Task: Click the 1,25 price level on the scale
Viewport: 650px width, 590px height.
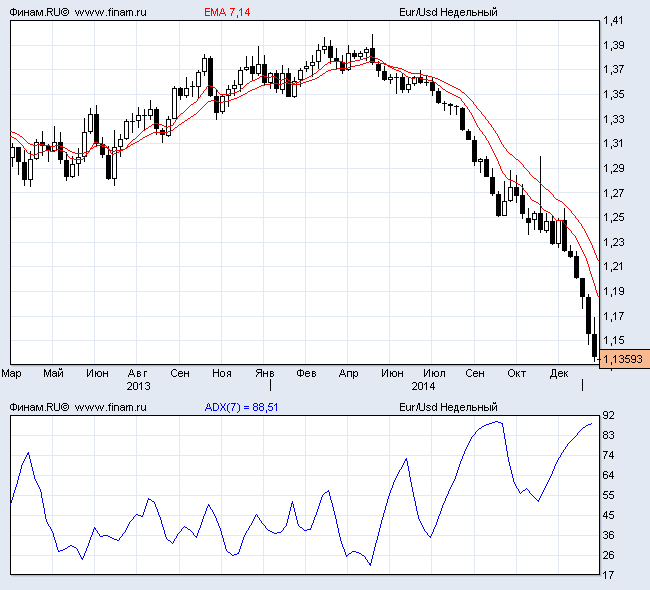Action: pos(612,218)
